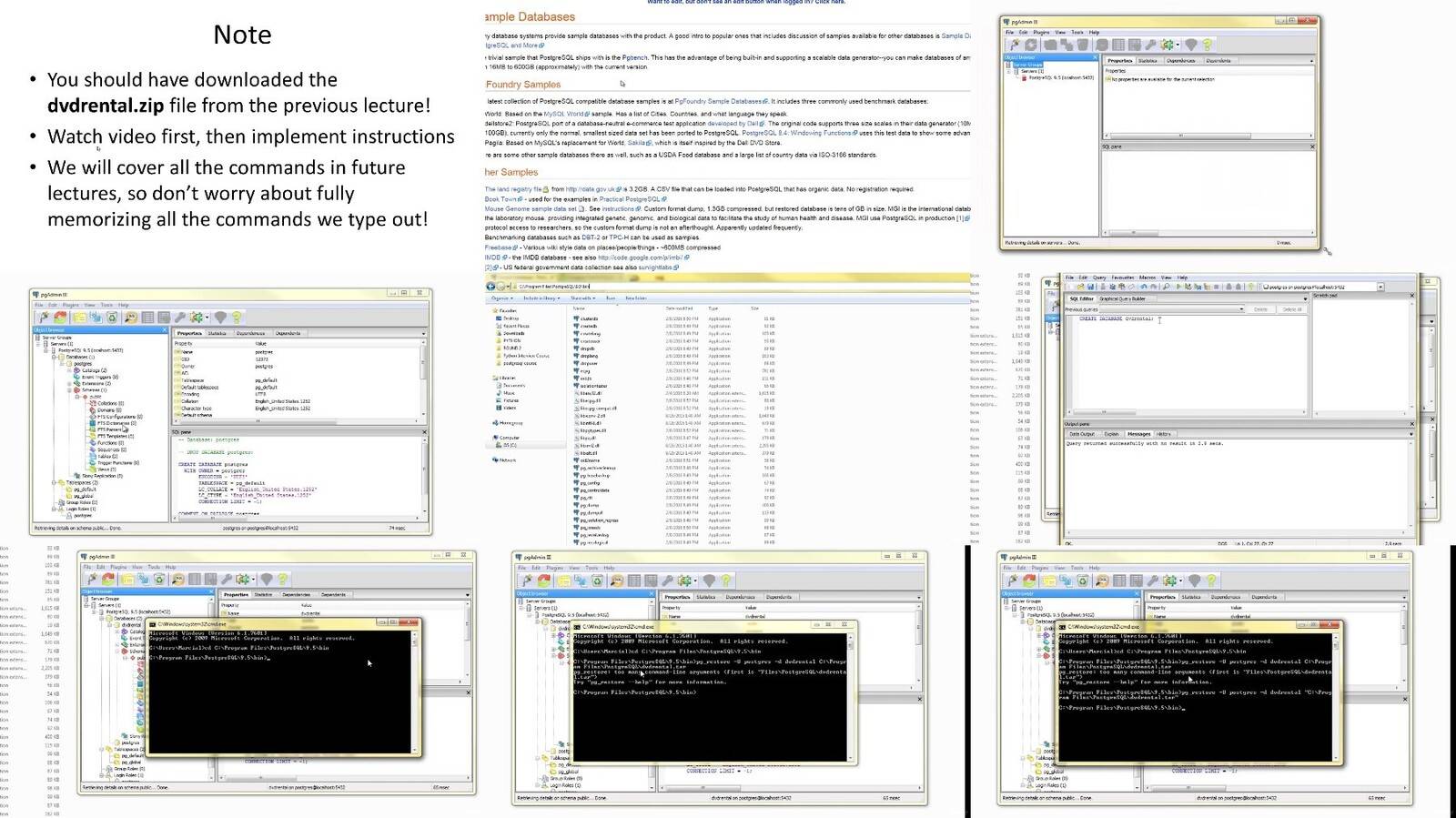The height and width of the screenshot is (818, 1456).
Task: Switch to Dependents tab in 'No properties' pgAdmin window
Action: tap(1218, 61)
